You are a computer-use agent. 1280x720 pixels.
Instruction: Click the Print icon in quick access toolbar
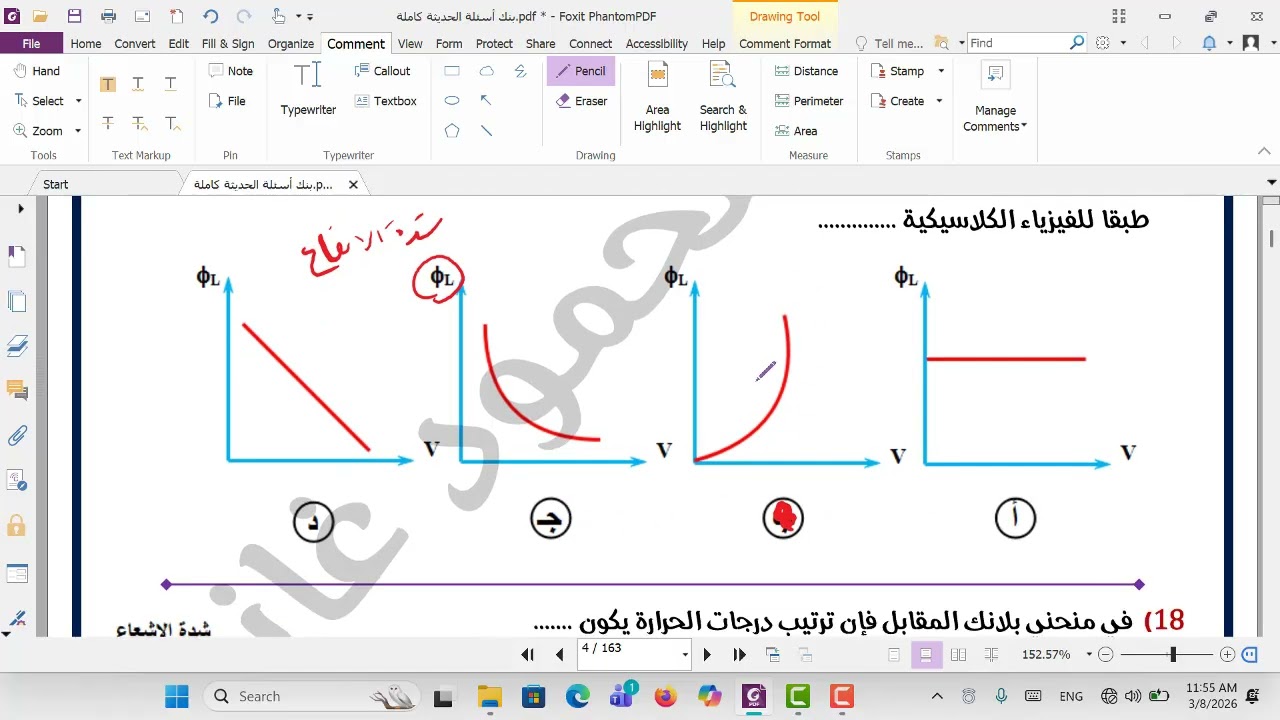point(108,16)
